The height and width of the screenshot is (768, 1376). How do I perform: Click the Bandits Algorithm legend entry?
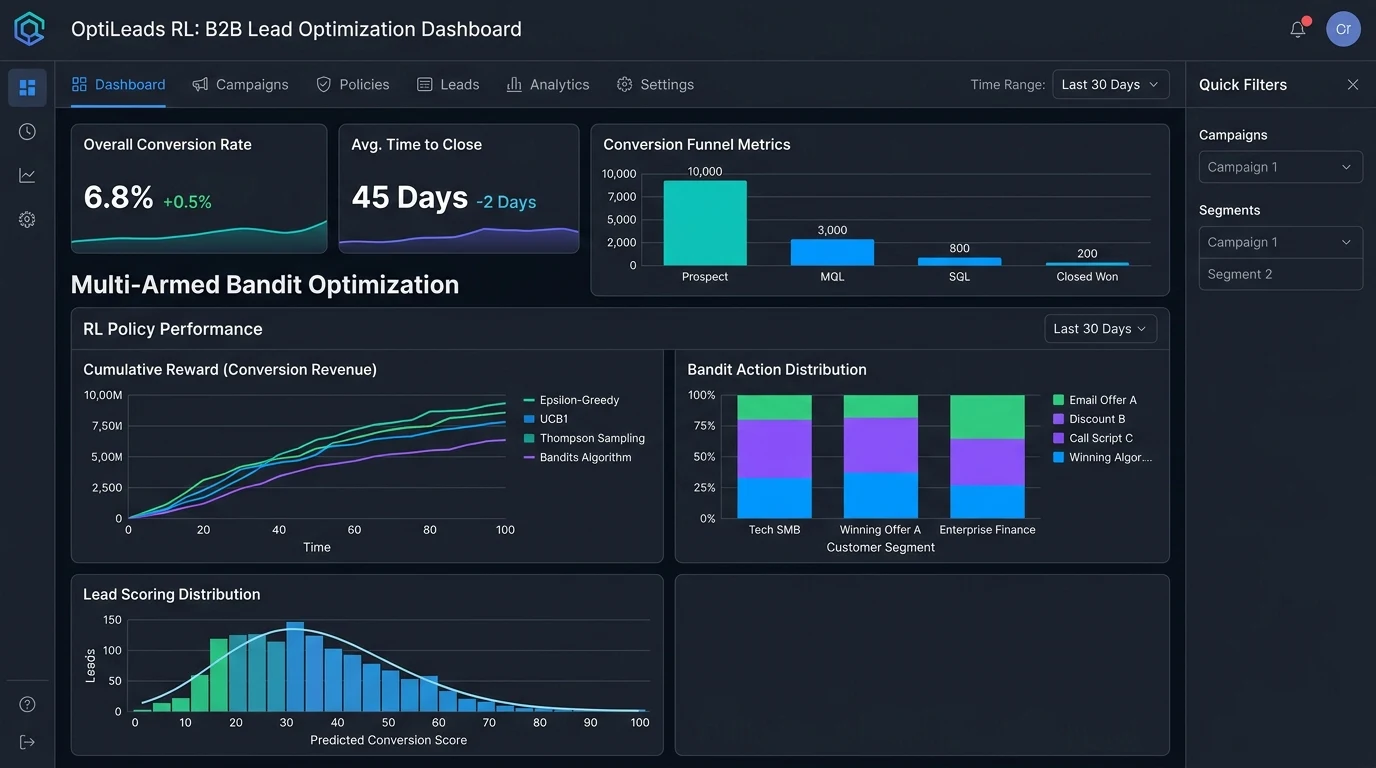[577, 457]
